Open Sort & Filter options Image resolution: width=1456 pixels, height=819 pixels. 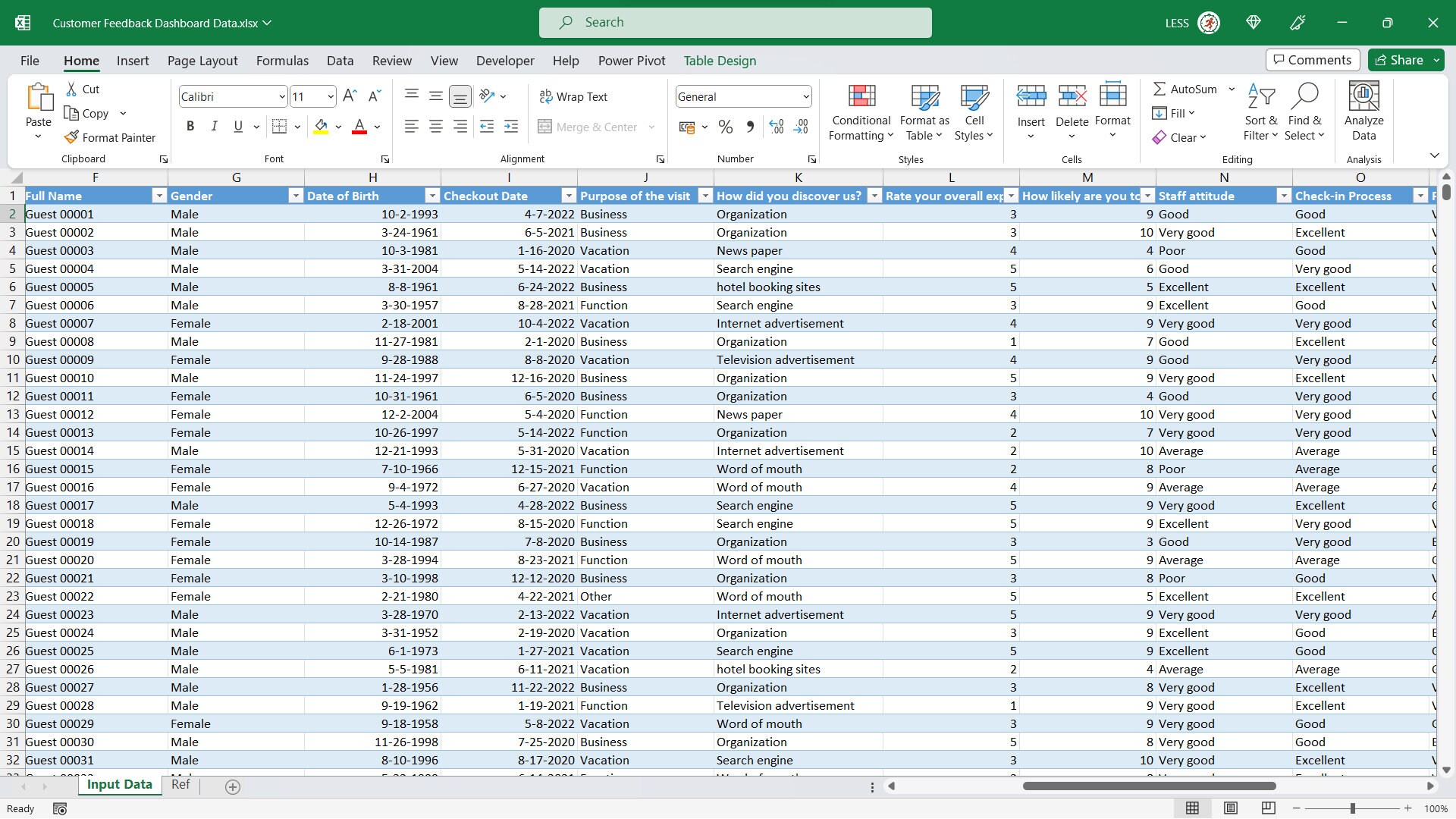click(x=1260, y=112)
